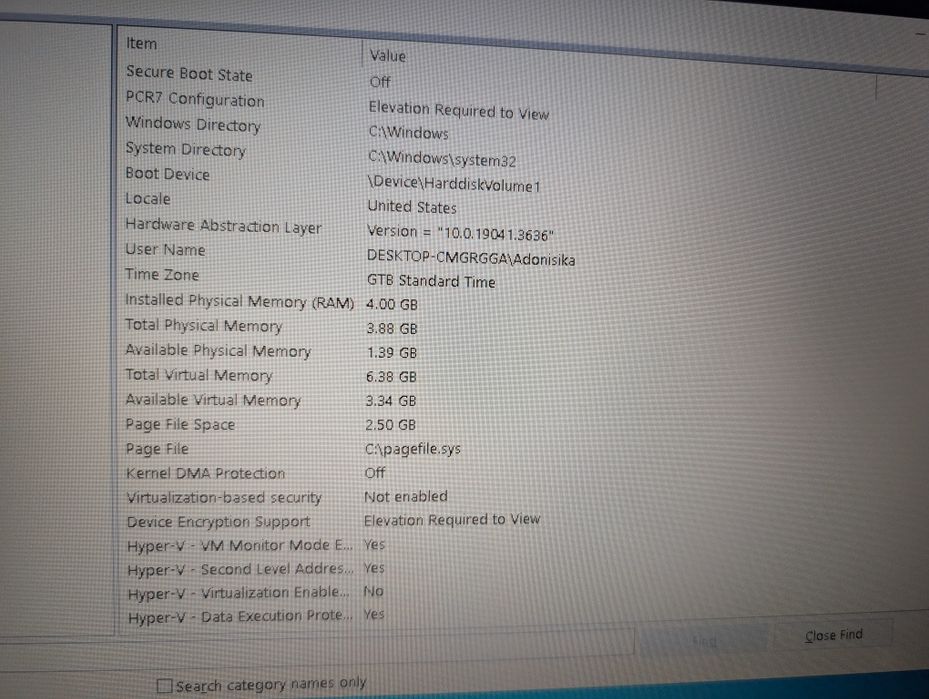Click the Close Find button
The height and width of the screenshot is (699, 929).
834,635
